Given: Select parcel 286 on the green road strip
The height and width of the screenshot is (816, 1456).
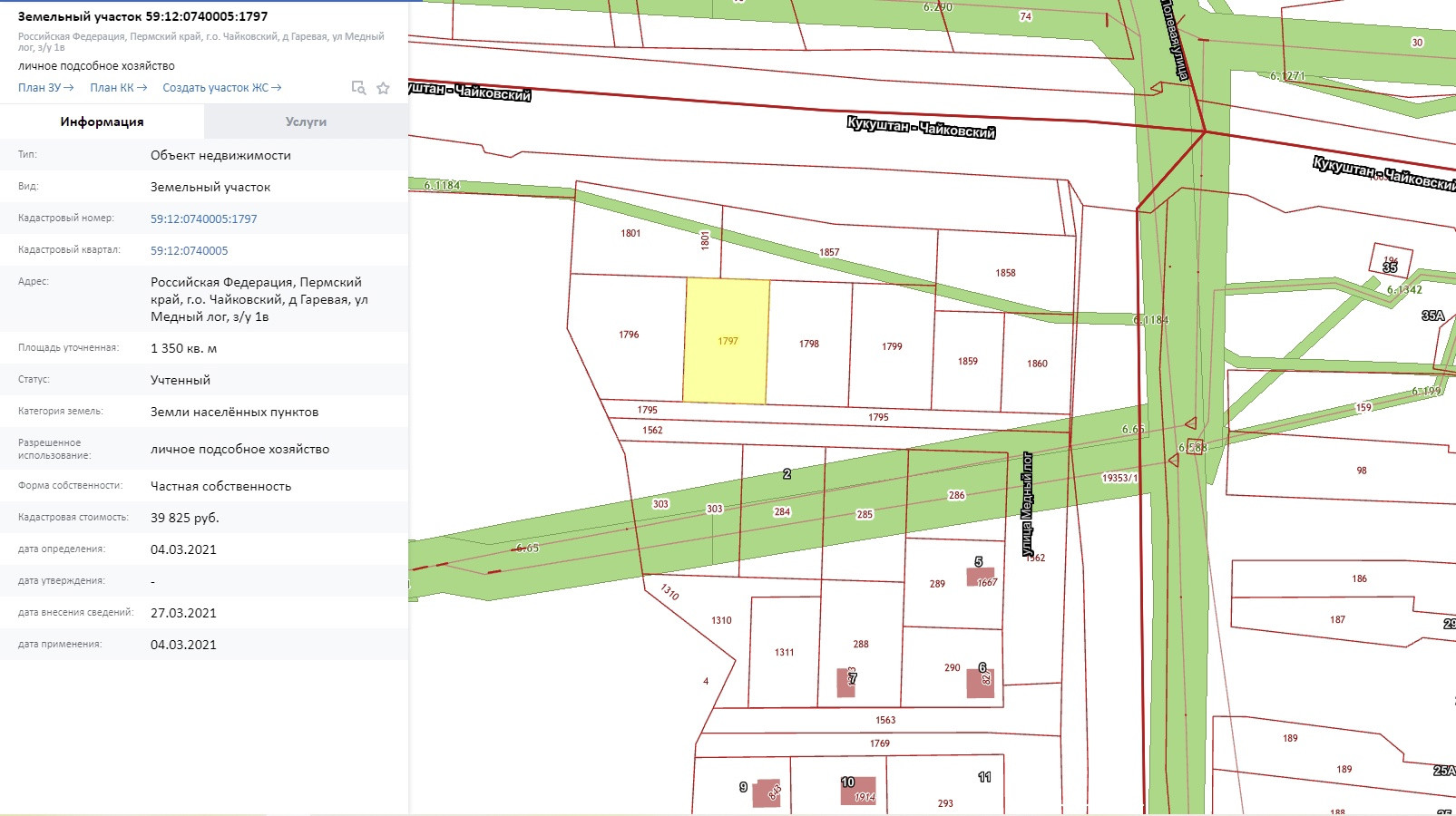Looking at the screenshot, I should (x=957, y=495).
